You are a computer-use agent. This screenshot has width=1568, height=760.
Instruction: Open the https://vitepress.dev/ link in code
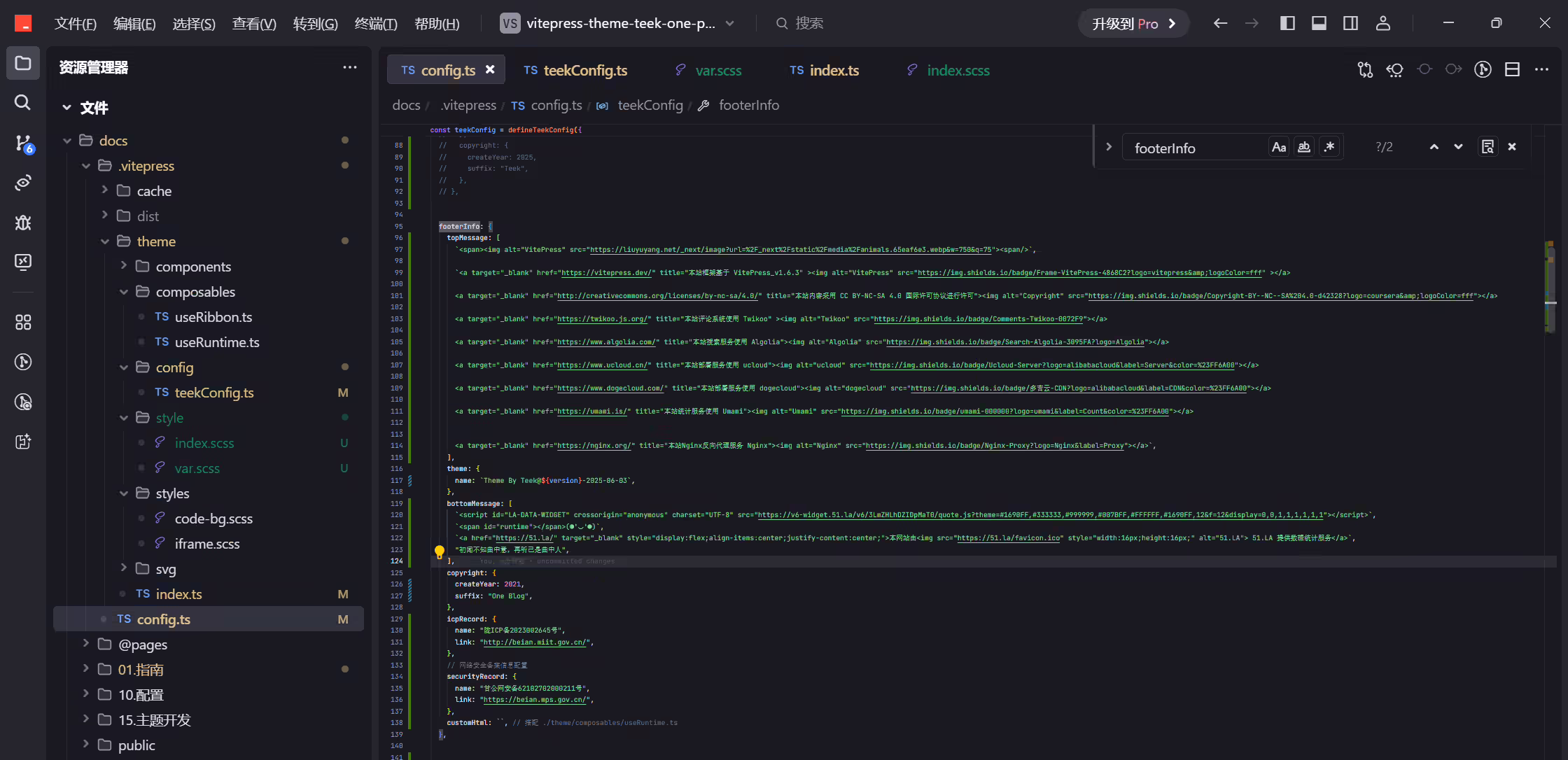(607, 273)
